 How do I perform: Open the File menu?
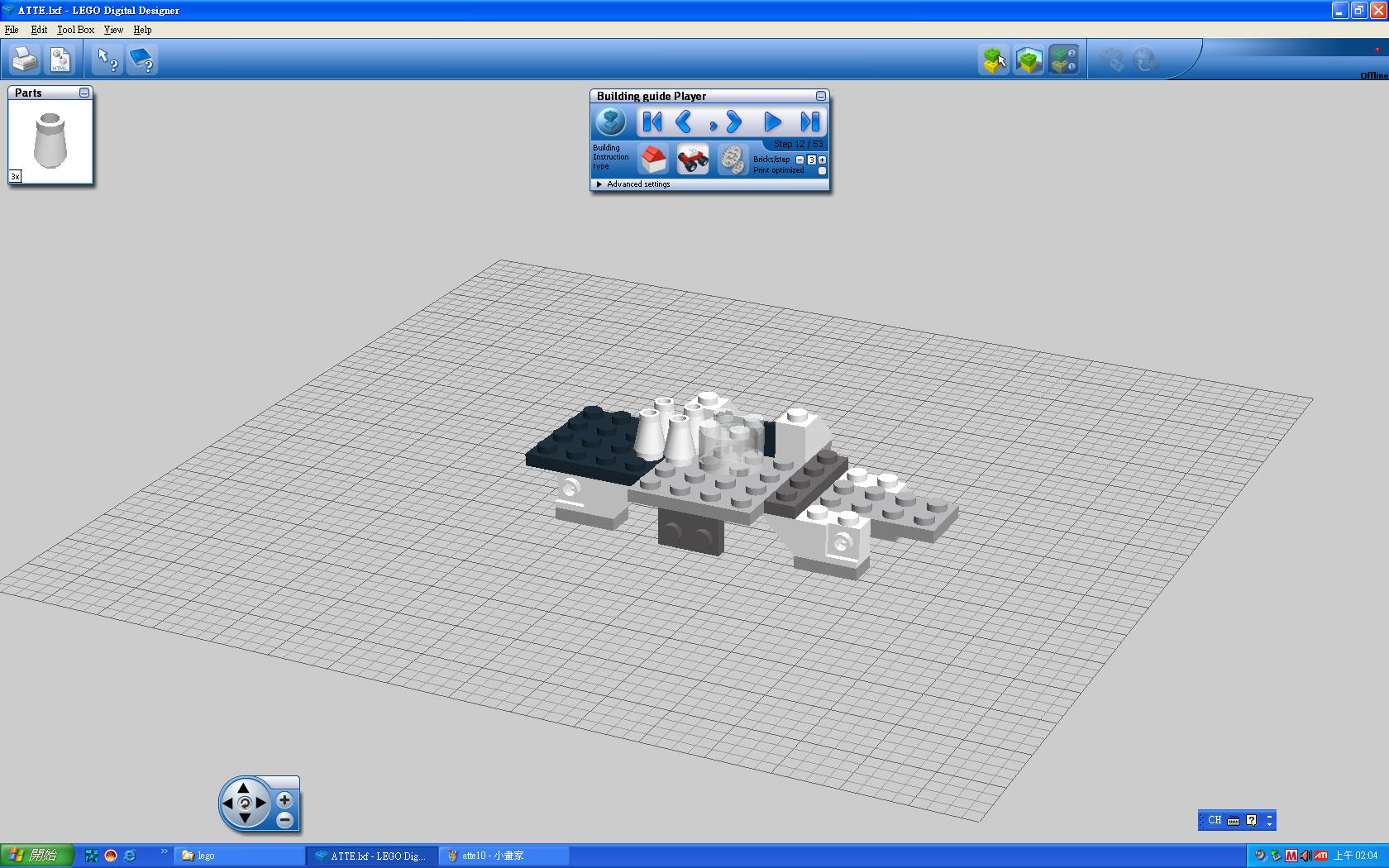pos(12,30)
